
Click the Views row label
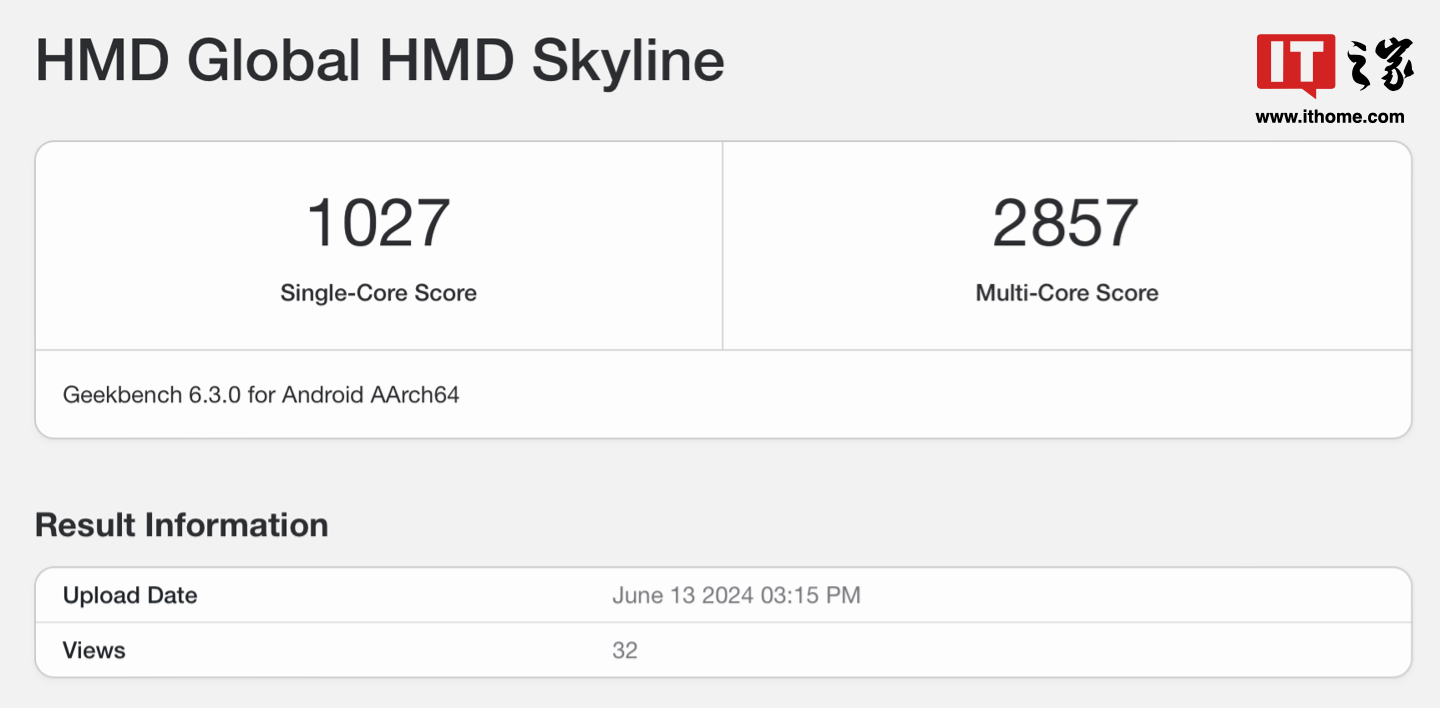94,651
